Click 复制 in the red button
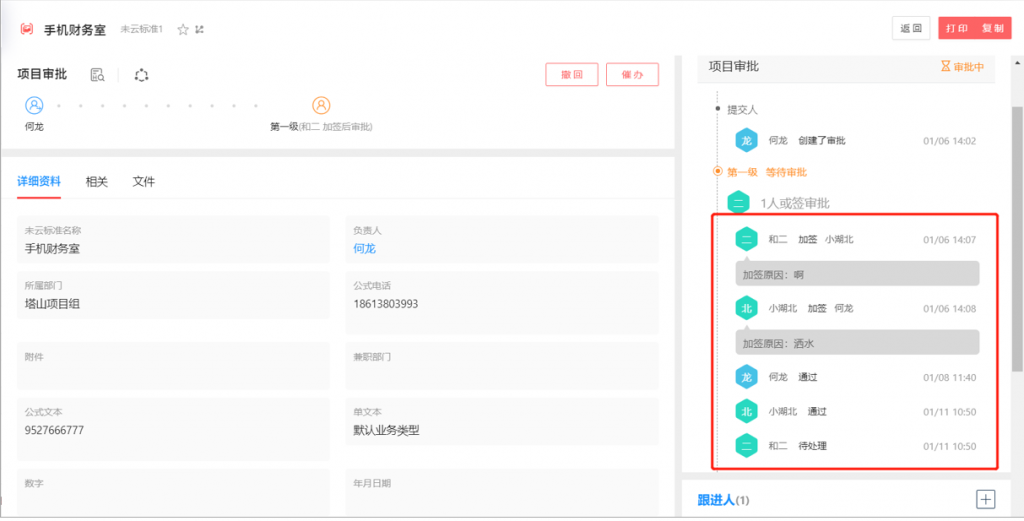Viewport: 1024px width, 521px height. 992,29
